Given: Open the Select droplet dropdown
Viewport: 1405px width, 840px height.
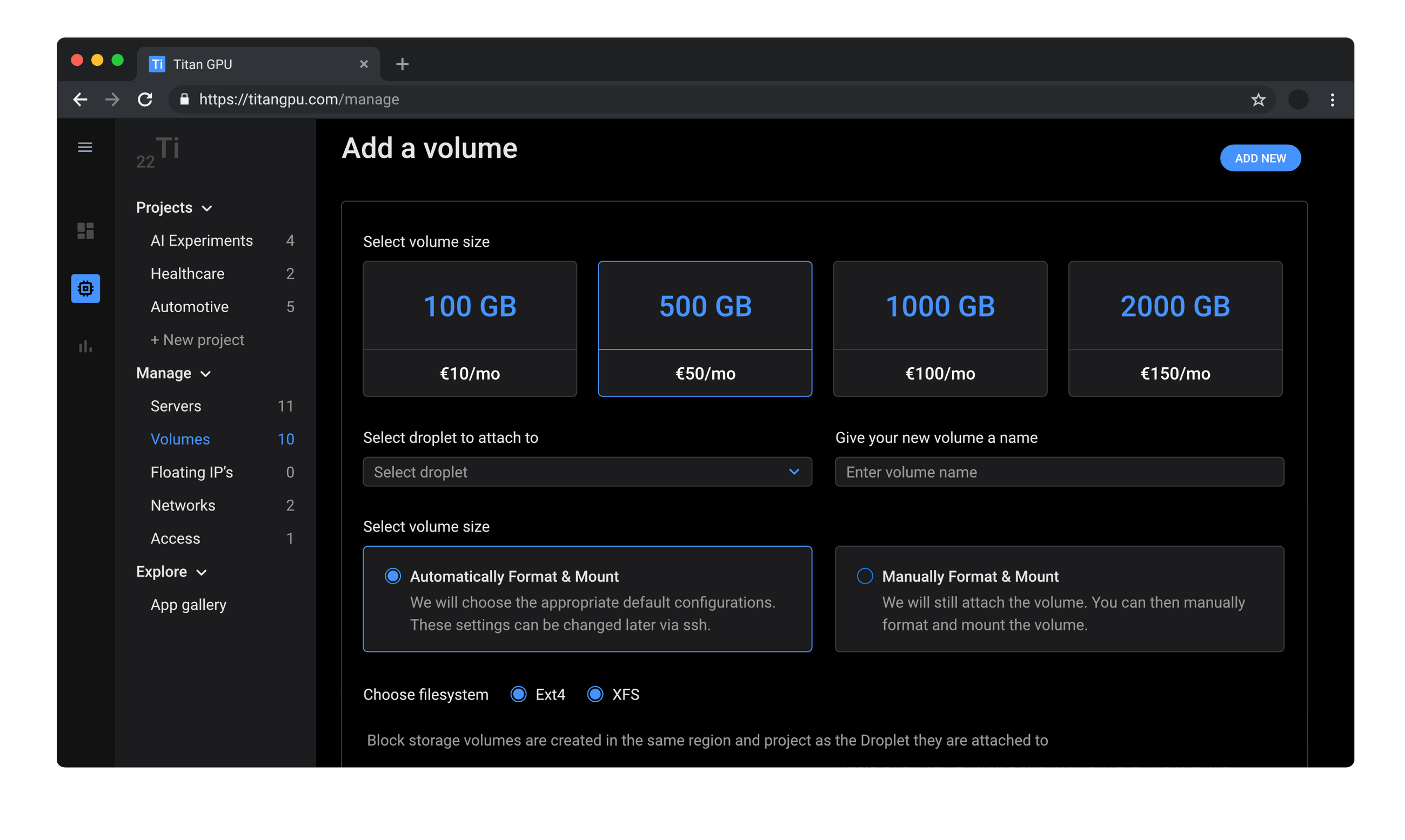Looking at the screenshot, I should (587, 472).
